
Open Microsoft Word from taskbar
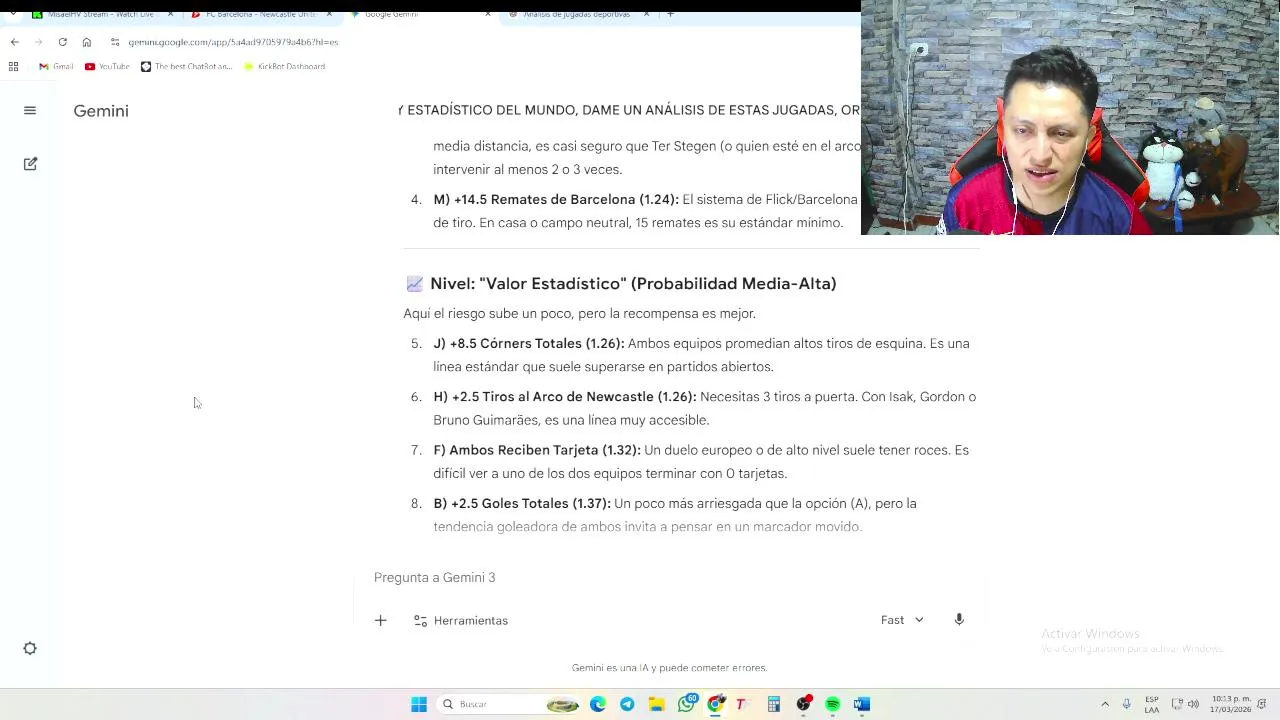coord(862,704)
